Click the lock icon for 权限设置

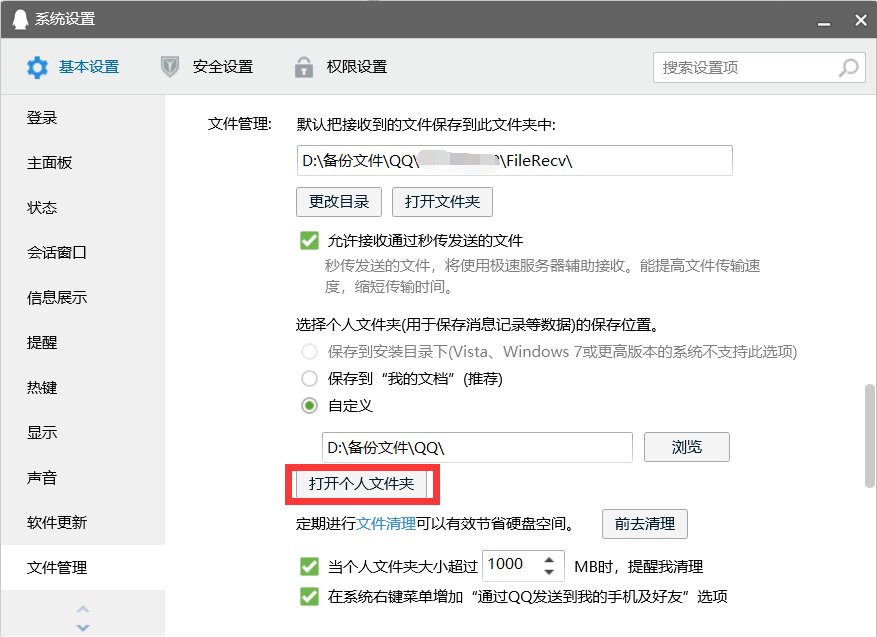[303, 66]
